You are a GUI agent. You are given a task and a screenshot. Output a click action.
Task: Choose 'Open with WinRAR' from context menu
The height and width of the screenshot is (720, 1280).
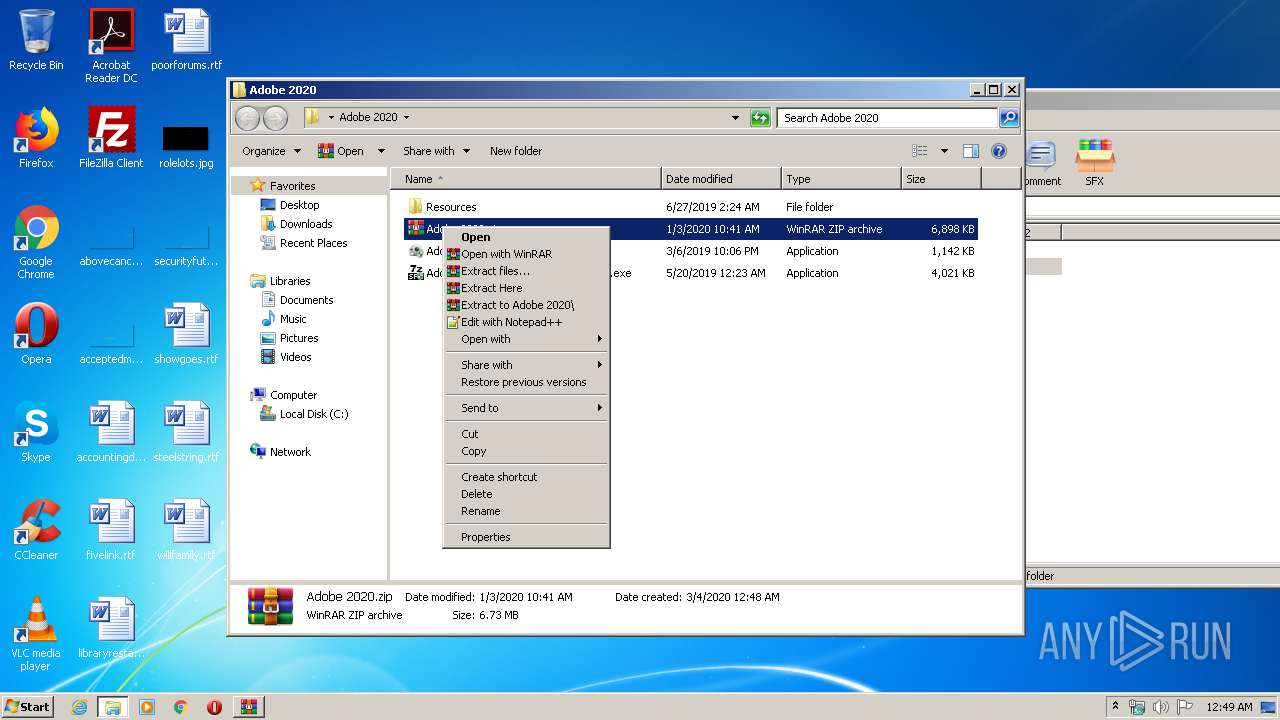(x=526, y=254)
